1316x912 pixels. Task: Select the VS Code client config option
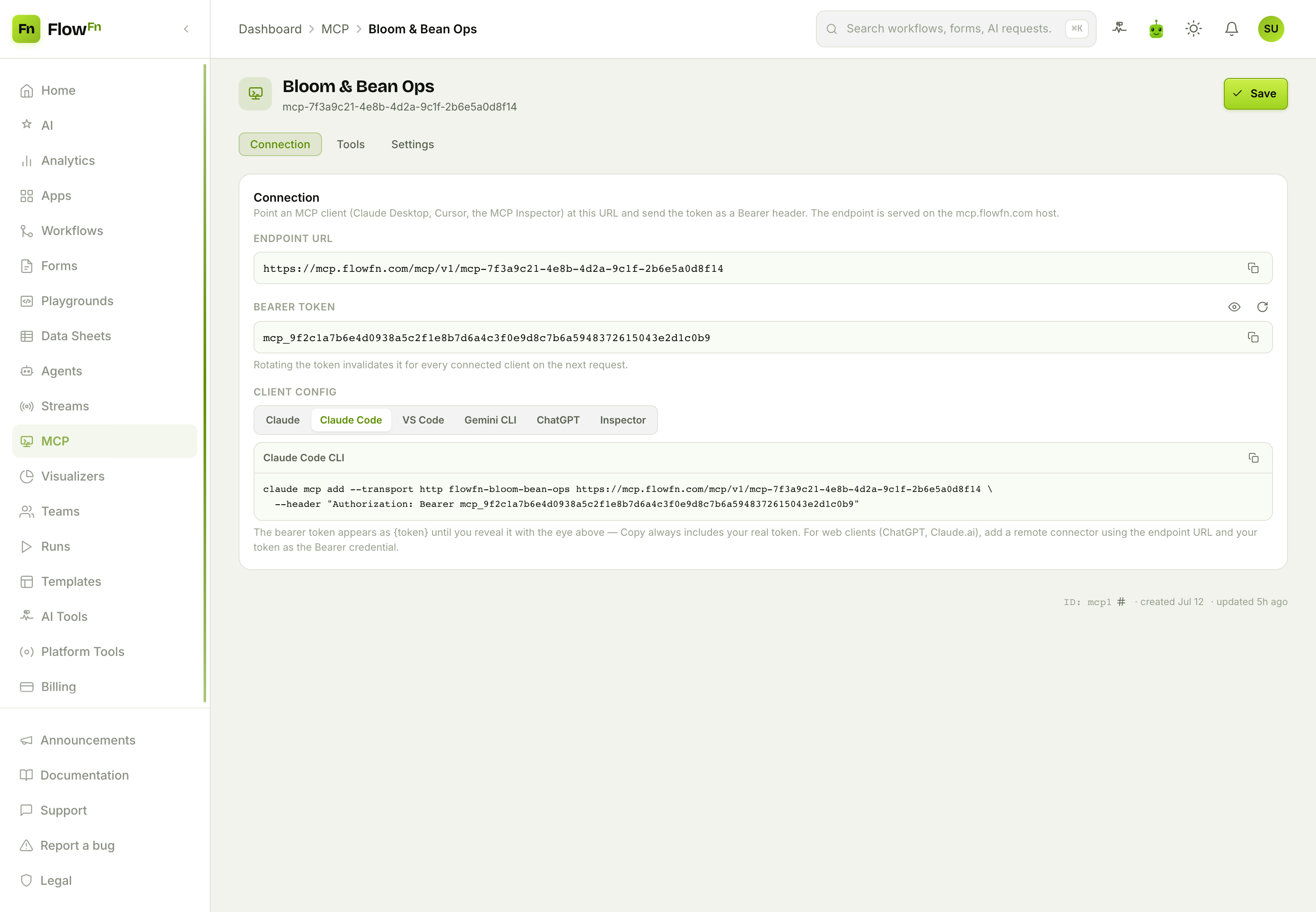[423, 420]
